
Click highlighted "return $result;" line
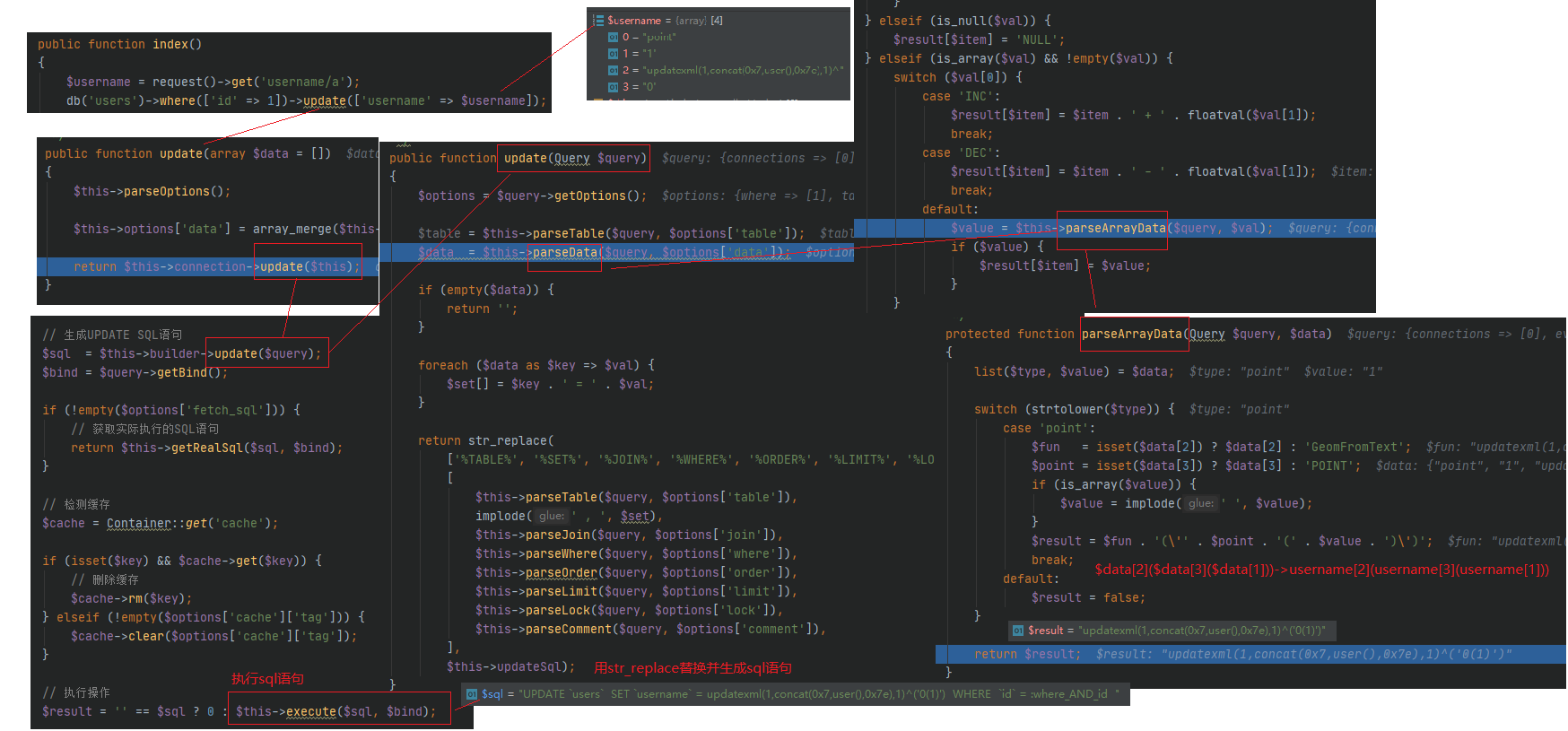[x=1250, y=654]
